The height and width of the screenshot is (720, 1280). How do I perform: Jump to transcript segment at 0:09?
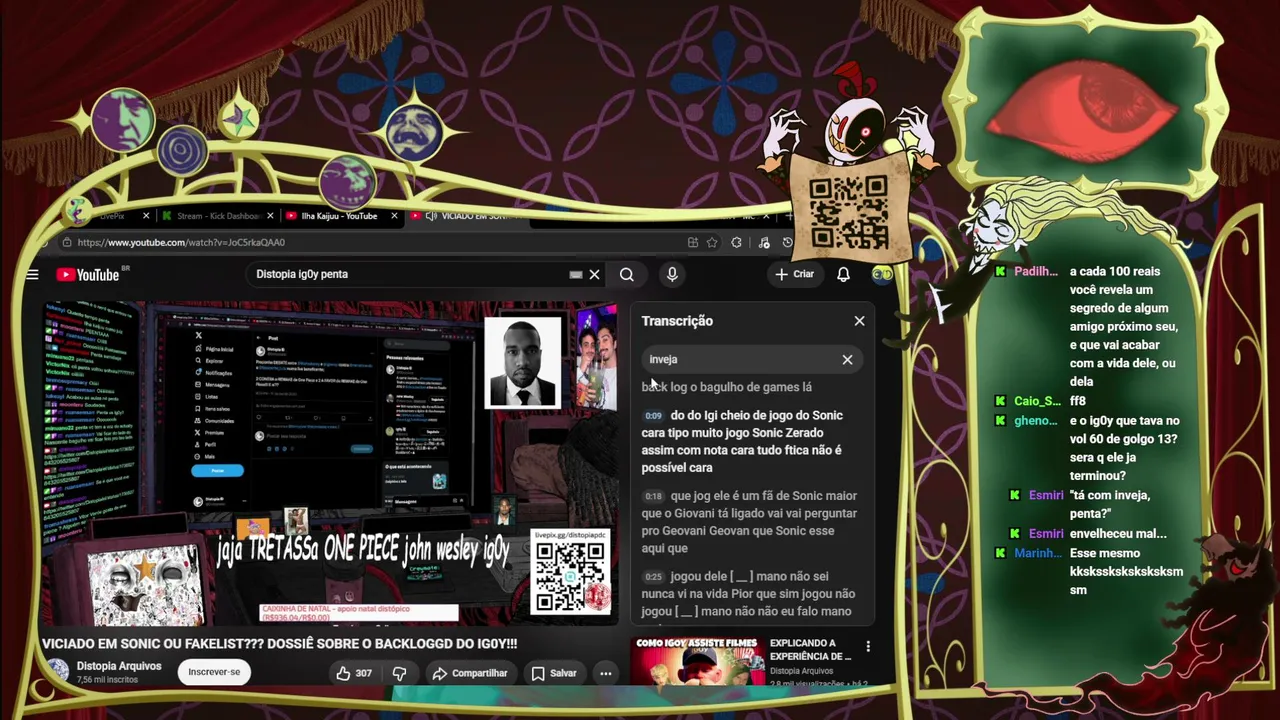coord(653,416)
